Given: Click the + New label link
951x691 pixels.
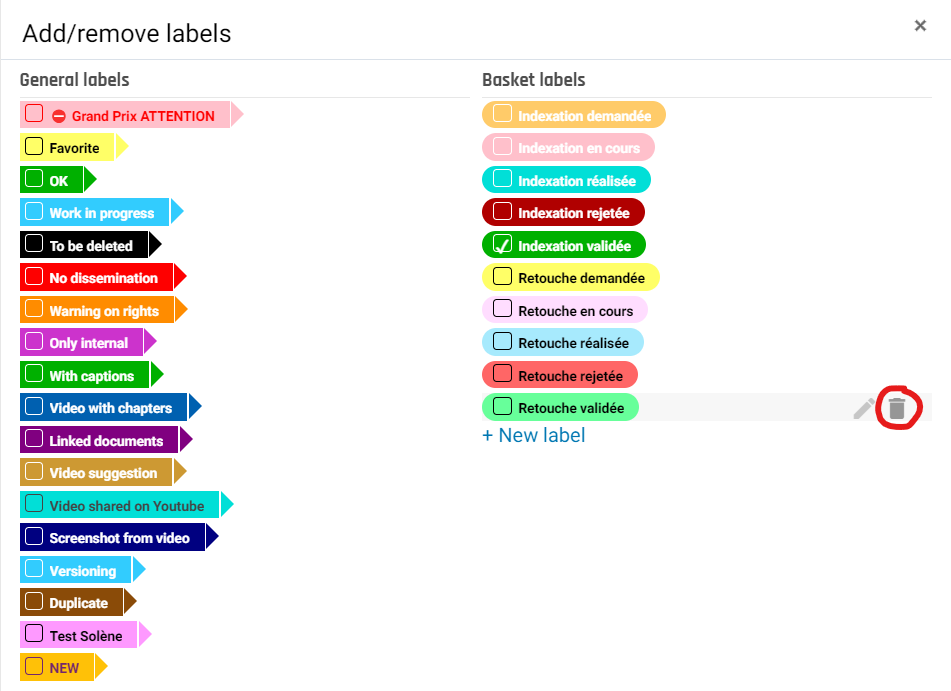Looking at the screenshot, I should (x=534, y=435).
